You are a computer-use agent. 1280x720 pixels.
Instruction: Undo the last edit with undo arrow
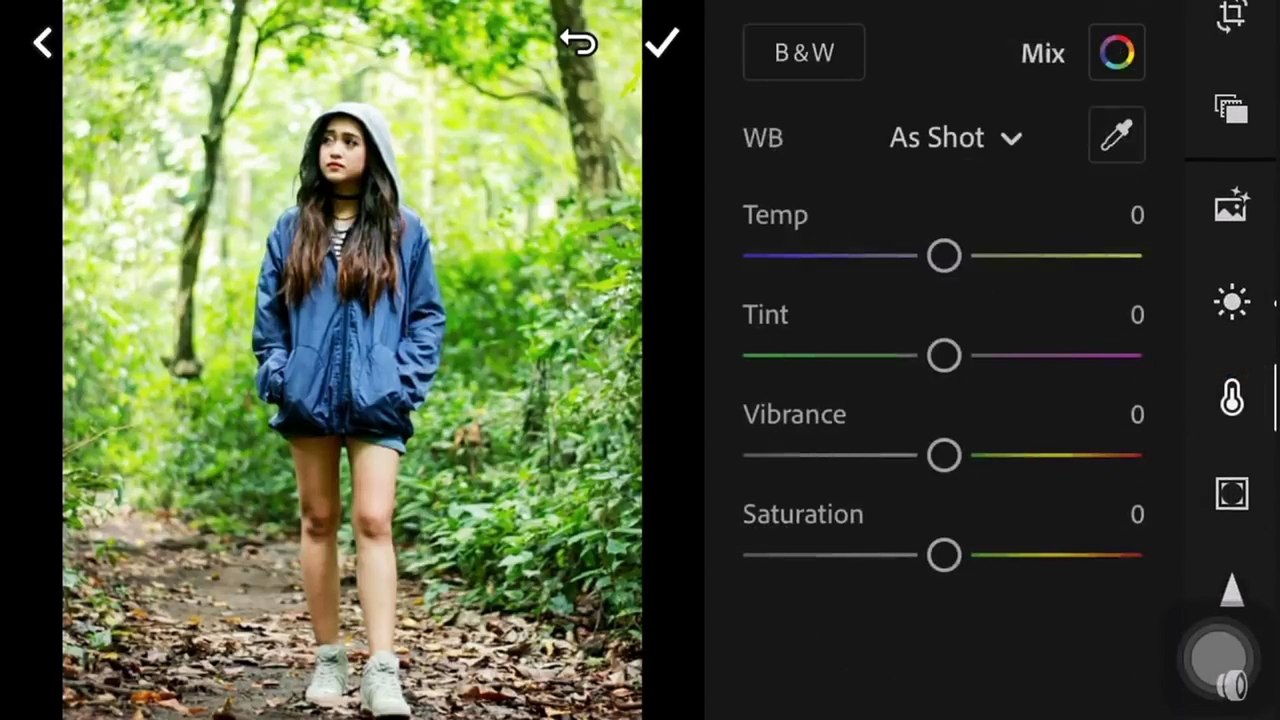pos(578,42)
